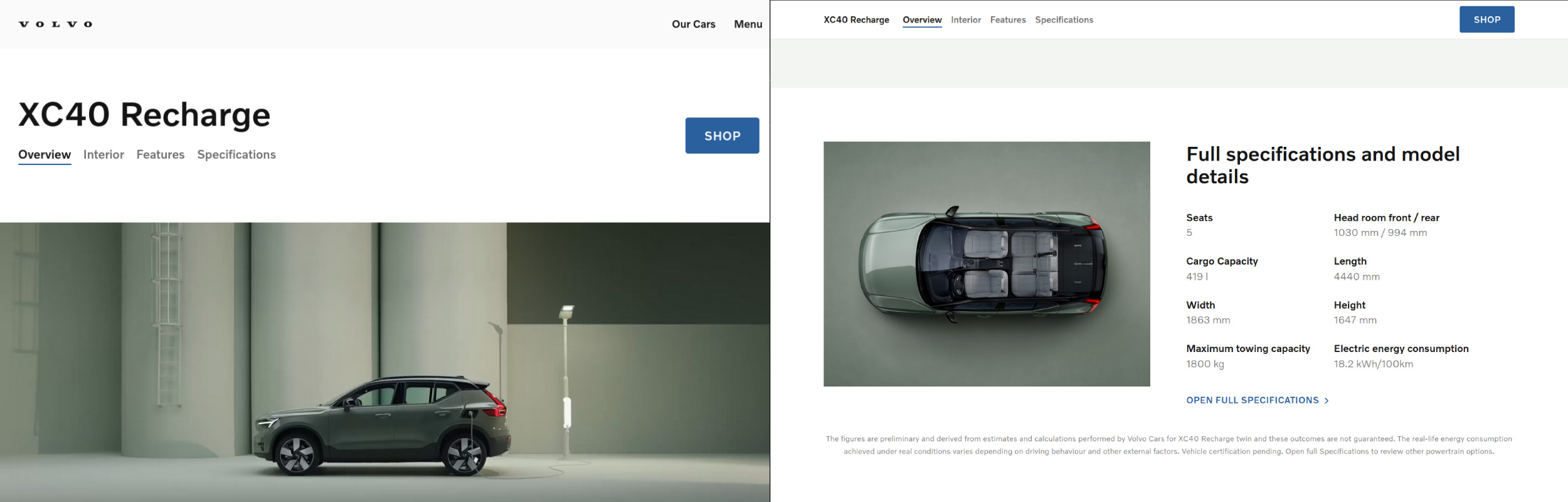The width and height of the screenshot is (1568, 502).
Task: Click the Volvo logo in the header
Action: pos(56,24)
